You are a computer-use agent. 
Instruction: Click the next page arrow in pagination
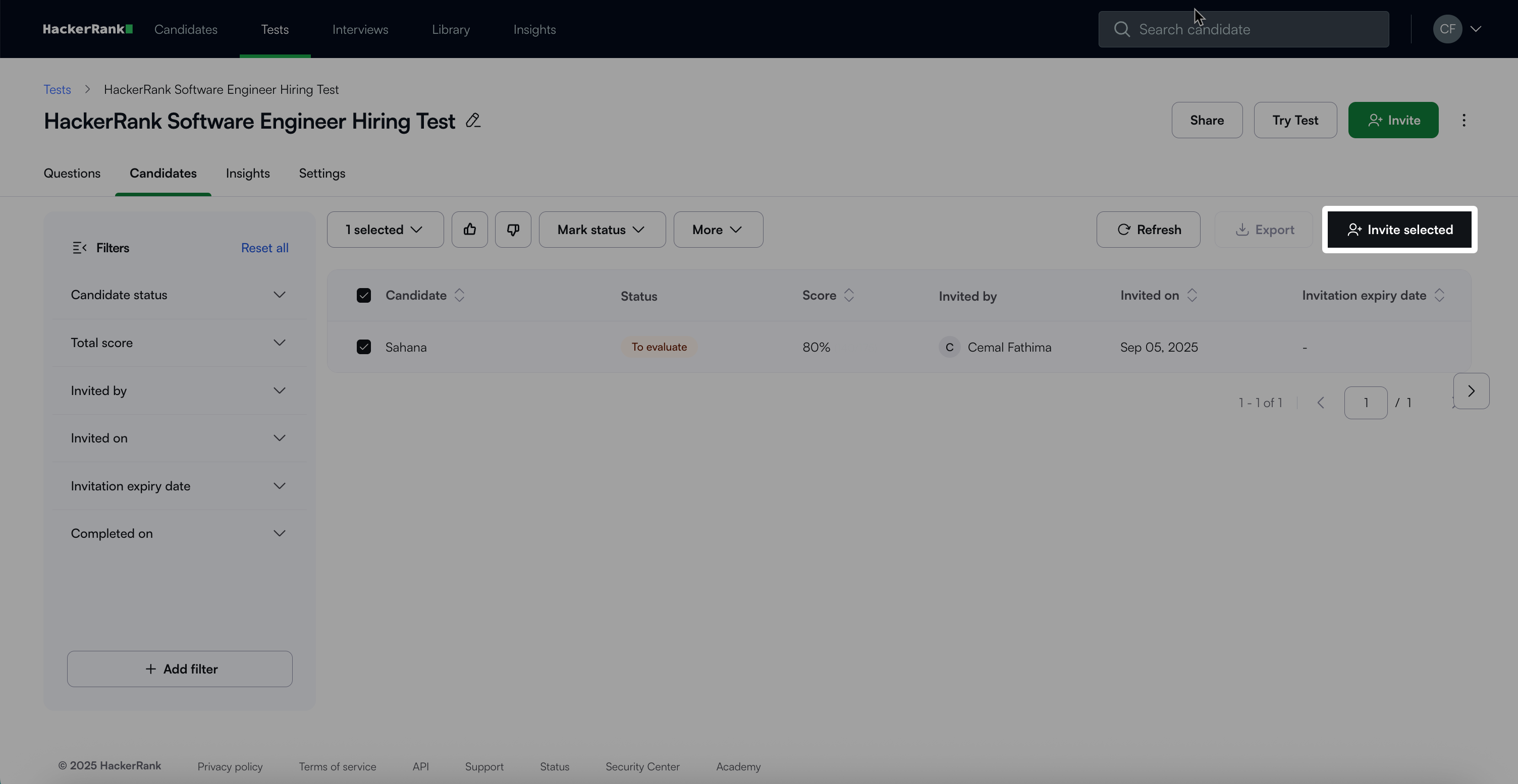[x=1471, y=391]
